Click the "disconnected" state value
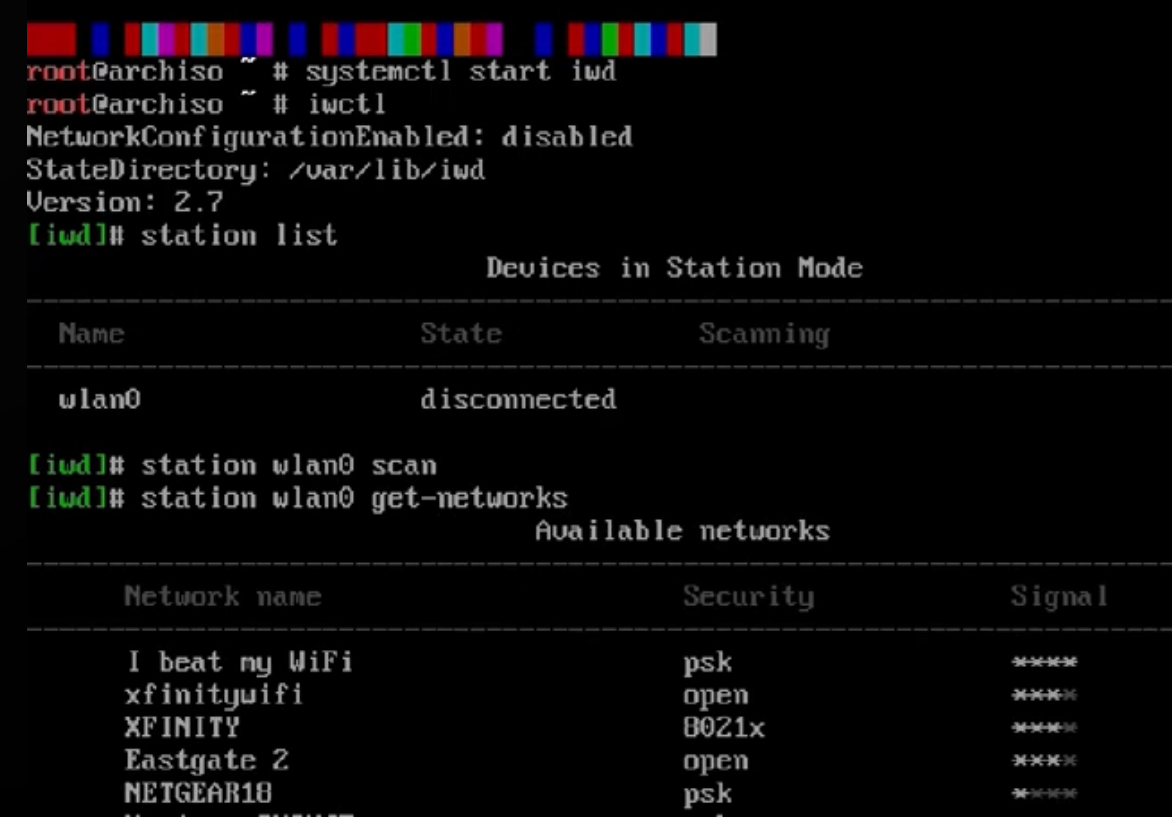Viewport: 1172px width, 817px height. (519, 399)
